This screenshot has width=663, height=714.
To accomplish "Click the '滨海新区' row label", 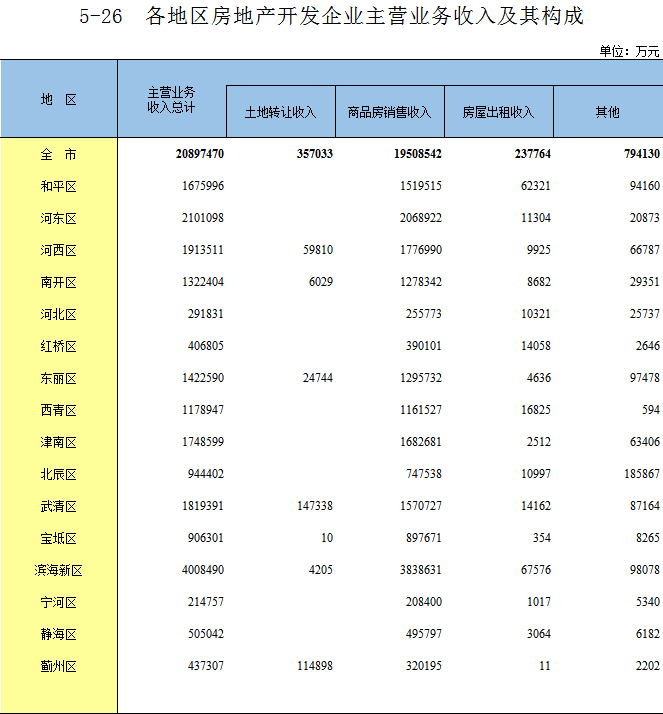I will point(58,570).
